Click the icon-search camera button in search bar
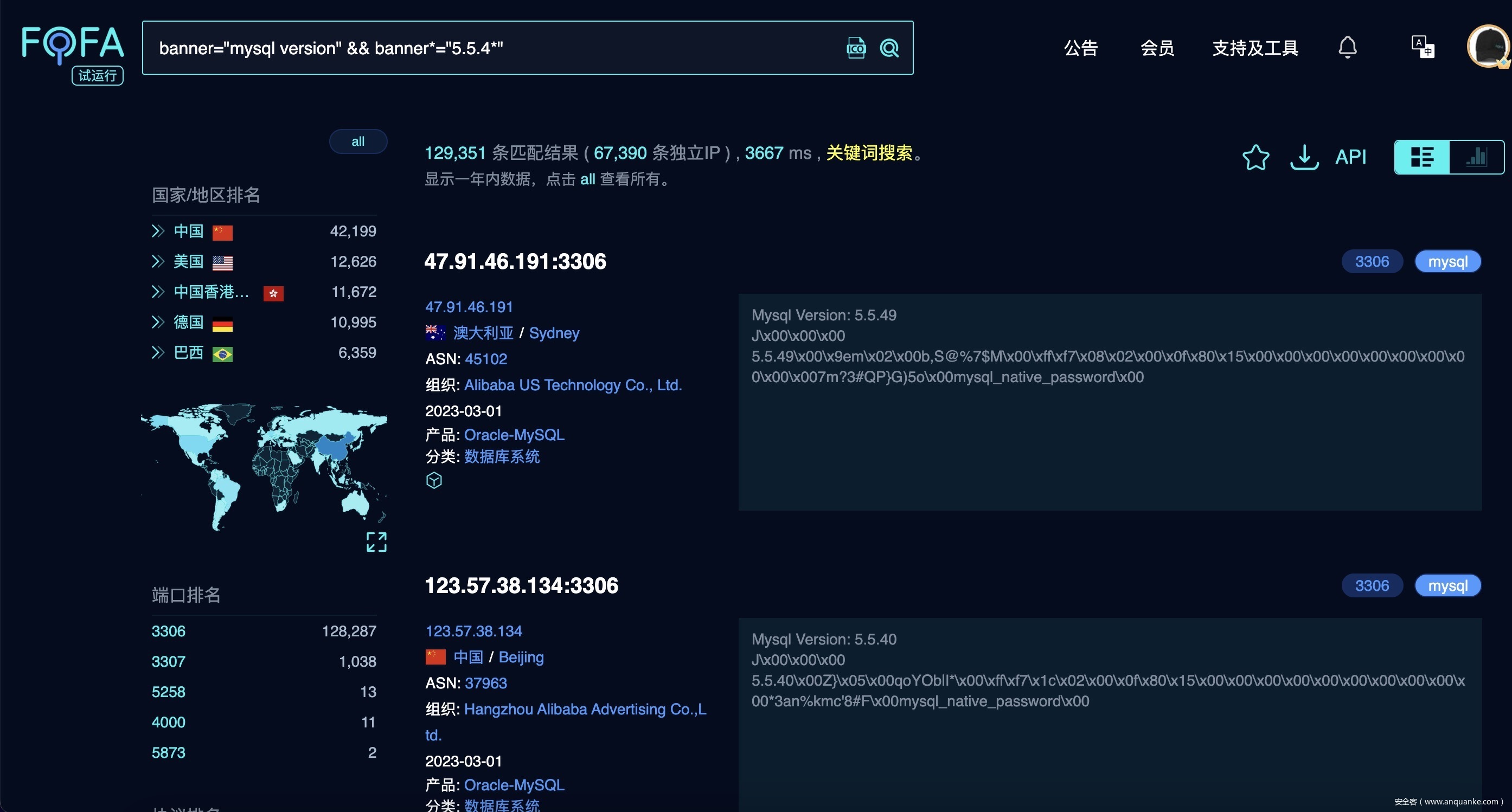Viewport: 1512px width, 812px height. tap(856, 48)
